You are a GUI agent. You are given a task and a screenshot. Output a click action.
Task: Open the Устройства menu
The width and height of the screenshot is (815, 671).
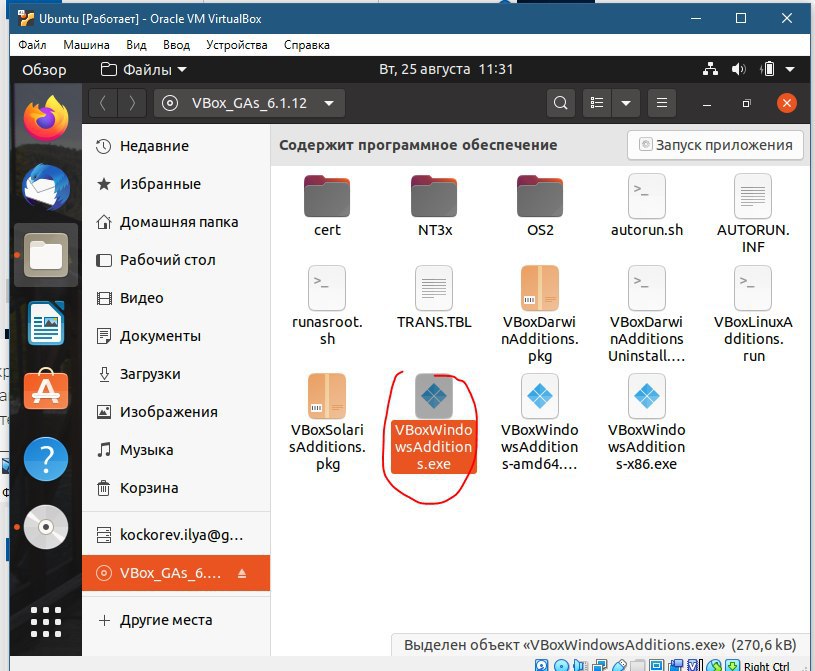point(236,45)
